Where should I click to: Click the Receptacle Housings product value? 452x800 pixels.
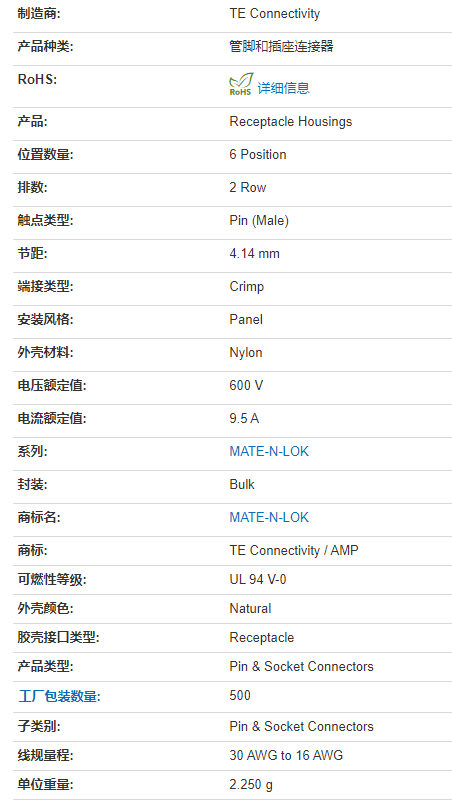(x=291, y=122)
